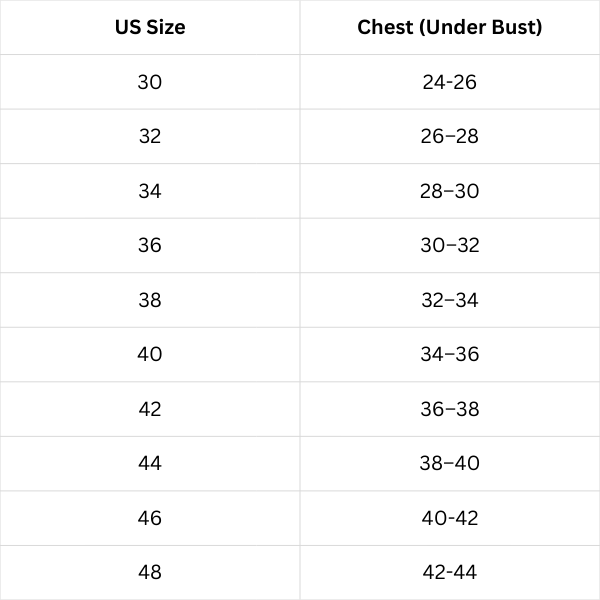Select the US size 30 cell
This screenshot has width=600, height=600.
coord(150,82)
